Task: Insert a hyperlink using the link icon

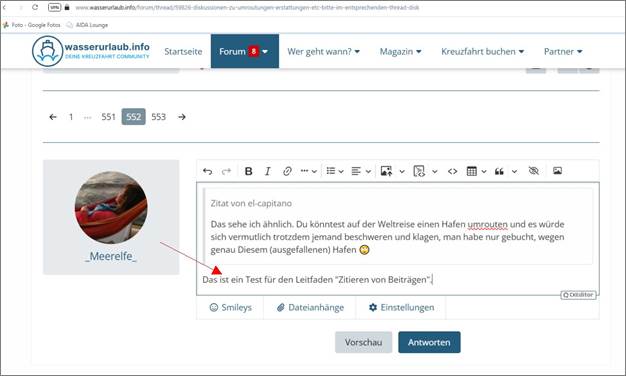Action: [x=287, y=171]
